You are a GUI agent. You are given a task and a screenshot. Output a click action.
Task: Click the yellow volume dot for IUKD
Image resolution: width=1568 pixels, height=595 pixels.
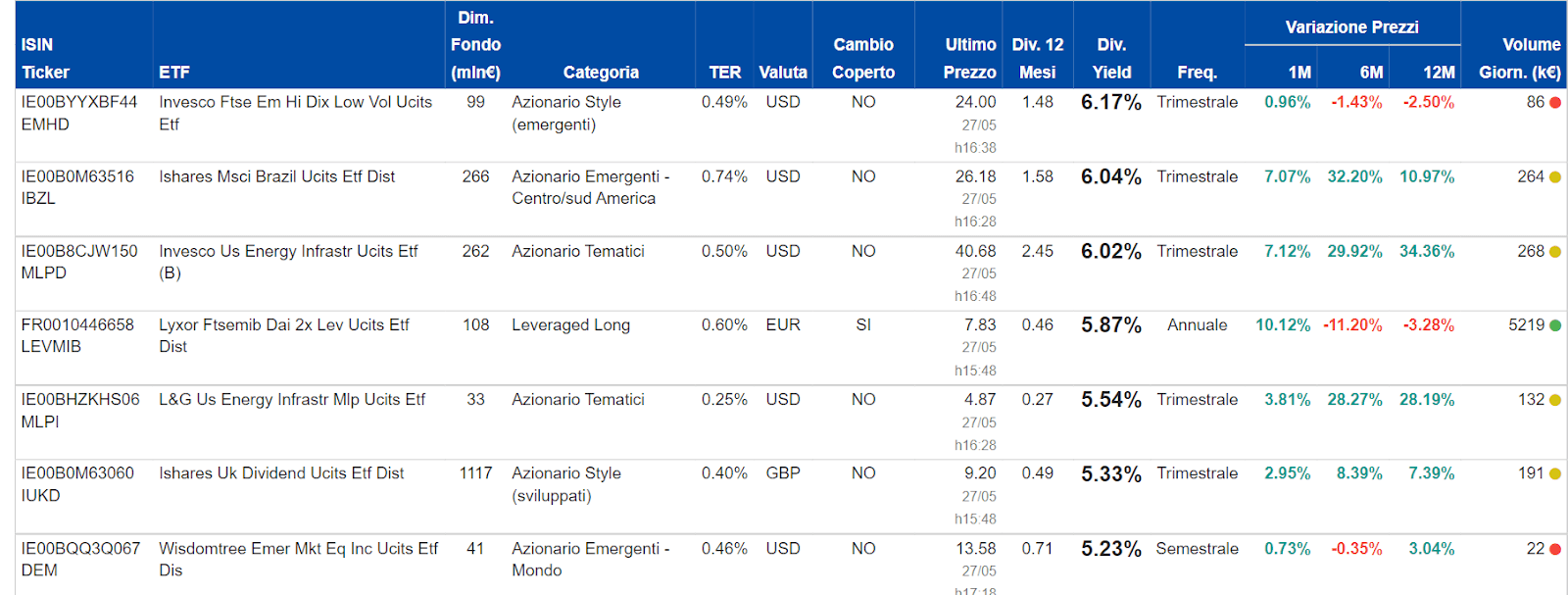tap(1555, 474)
